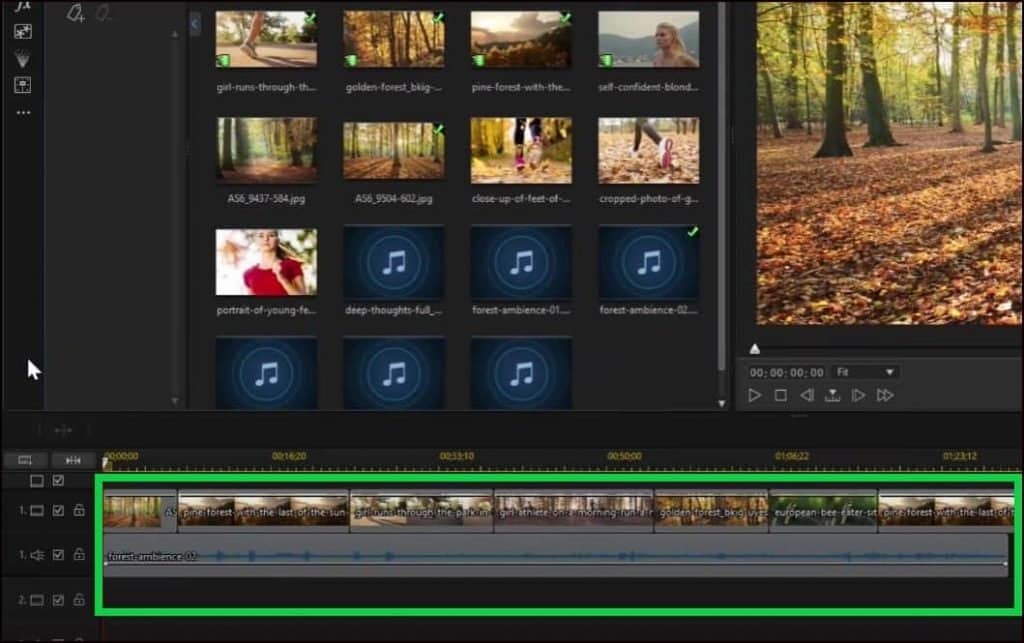Image resolution: width=1024 pixels, height=643 pixels.
Task: Uncheck video track 1 enable checkbox
Action: click(58, 511)
